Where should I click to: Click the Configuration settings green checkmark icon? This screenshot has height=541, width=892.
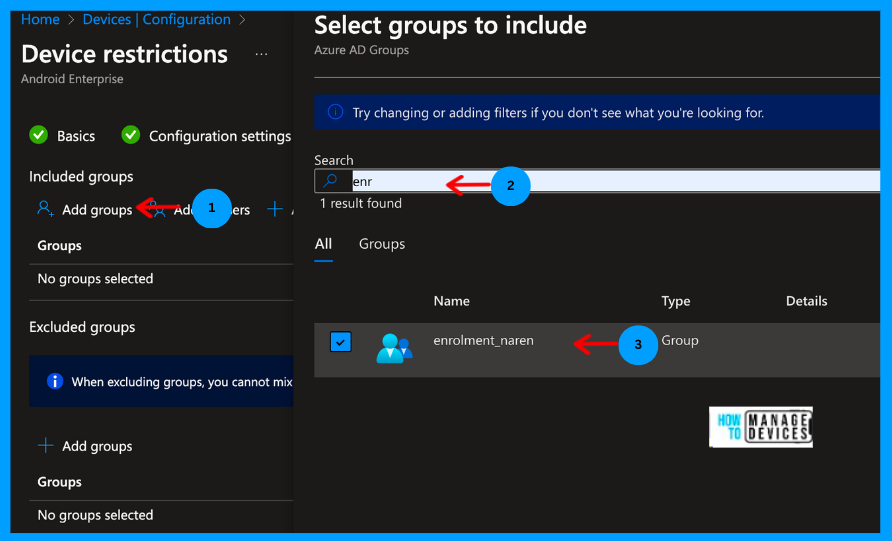click(x=131, y=135)
